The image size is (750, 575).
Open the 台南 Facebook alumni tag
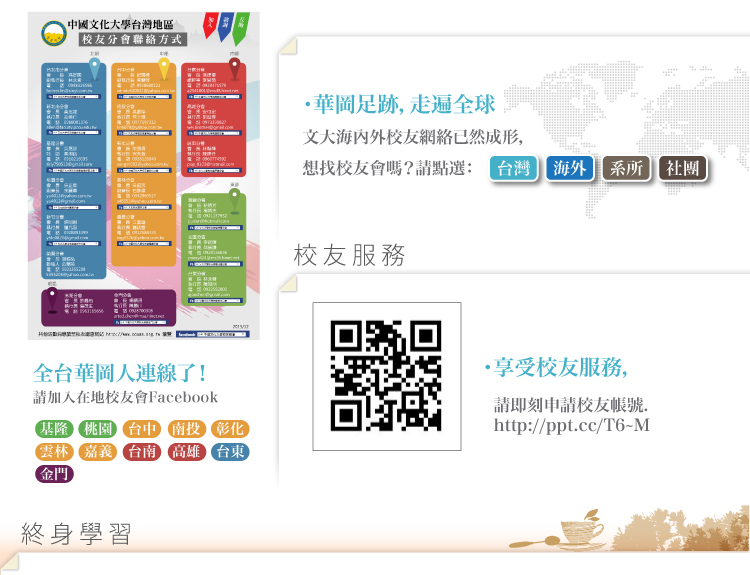point(142,452)
